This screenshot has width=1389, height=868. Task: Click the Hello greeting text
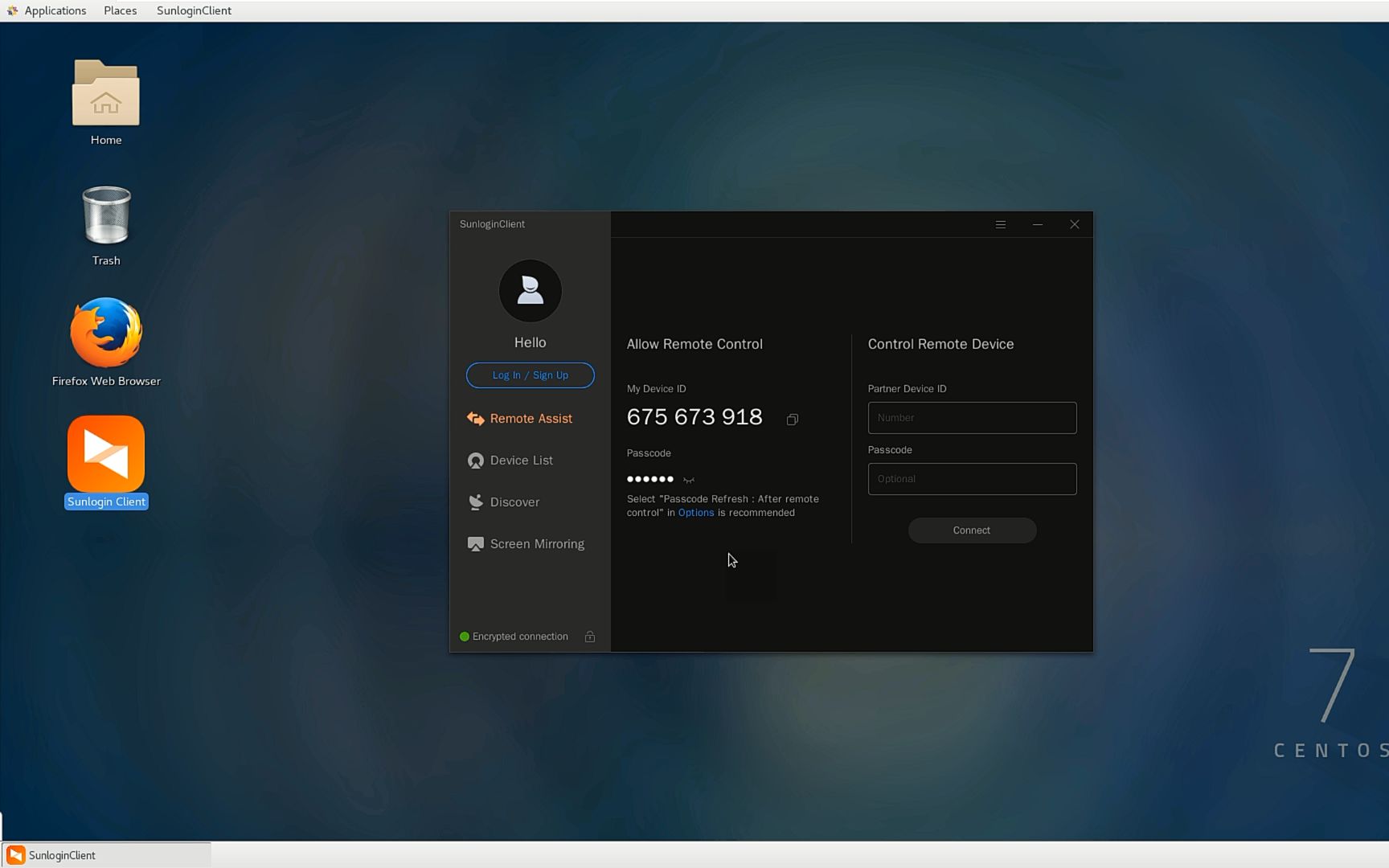tap(531, 342)
